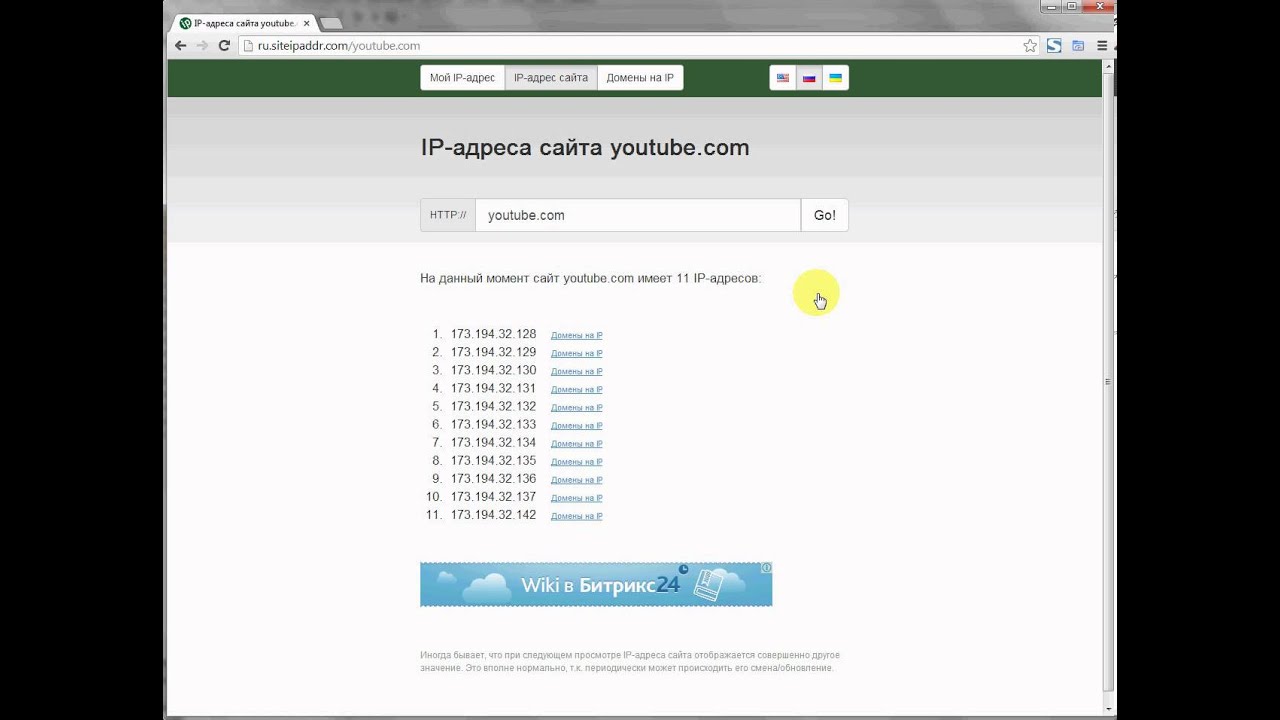Click the Go! button
Viewport: 1280px width, 720px height.
point(825,215)
